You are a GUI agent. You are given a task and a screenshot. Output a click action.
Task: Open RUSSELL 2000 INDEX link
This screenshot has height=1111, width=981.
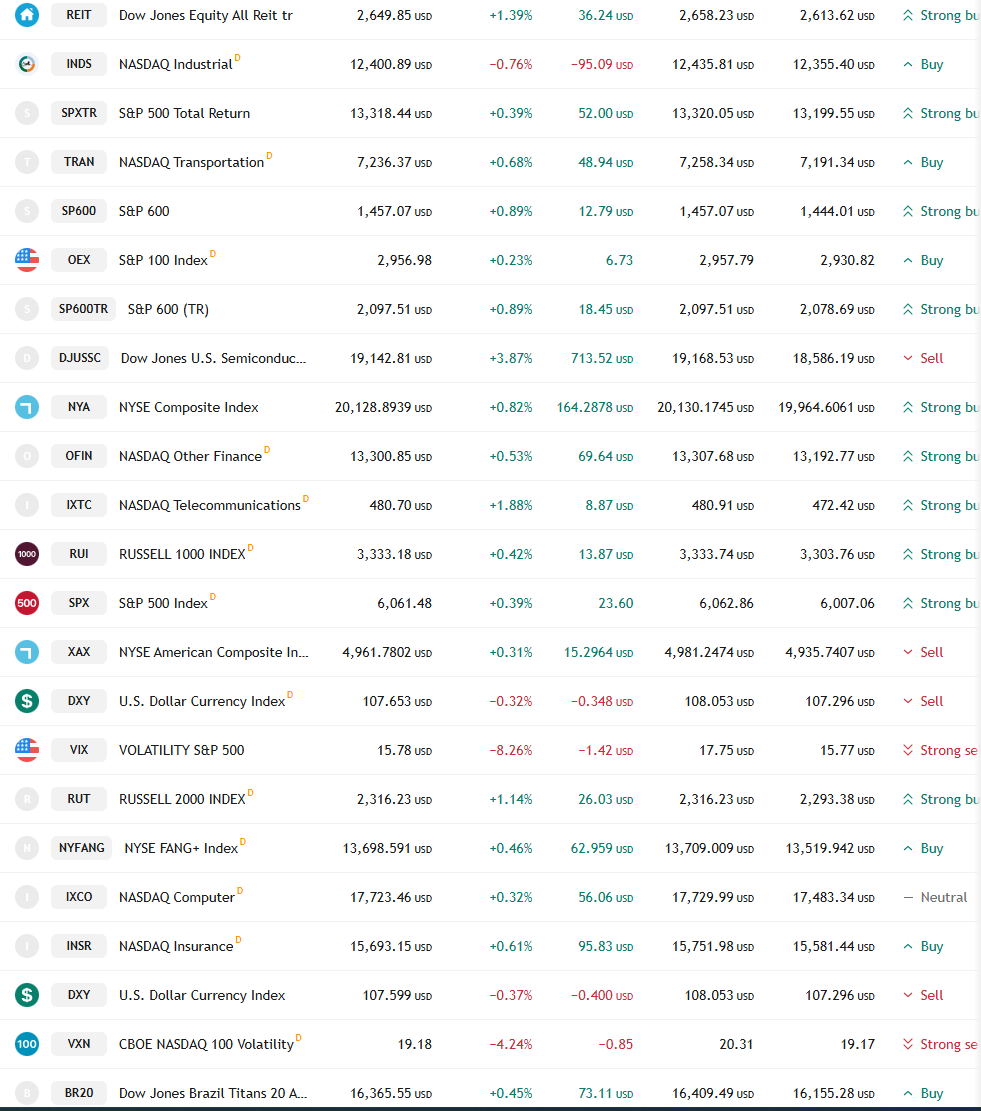tap(182, 799)
